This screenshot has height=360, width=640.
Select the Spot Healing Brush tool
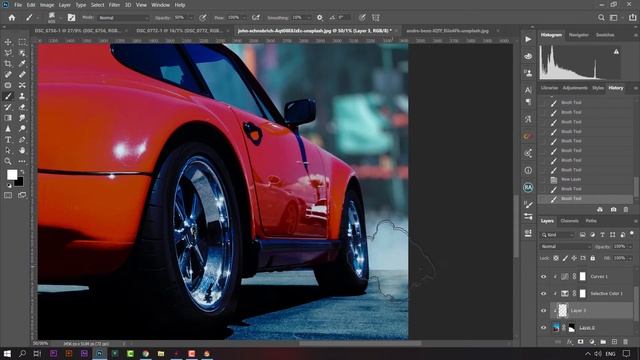tap(8, 74)
